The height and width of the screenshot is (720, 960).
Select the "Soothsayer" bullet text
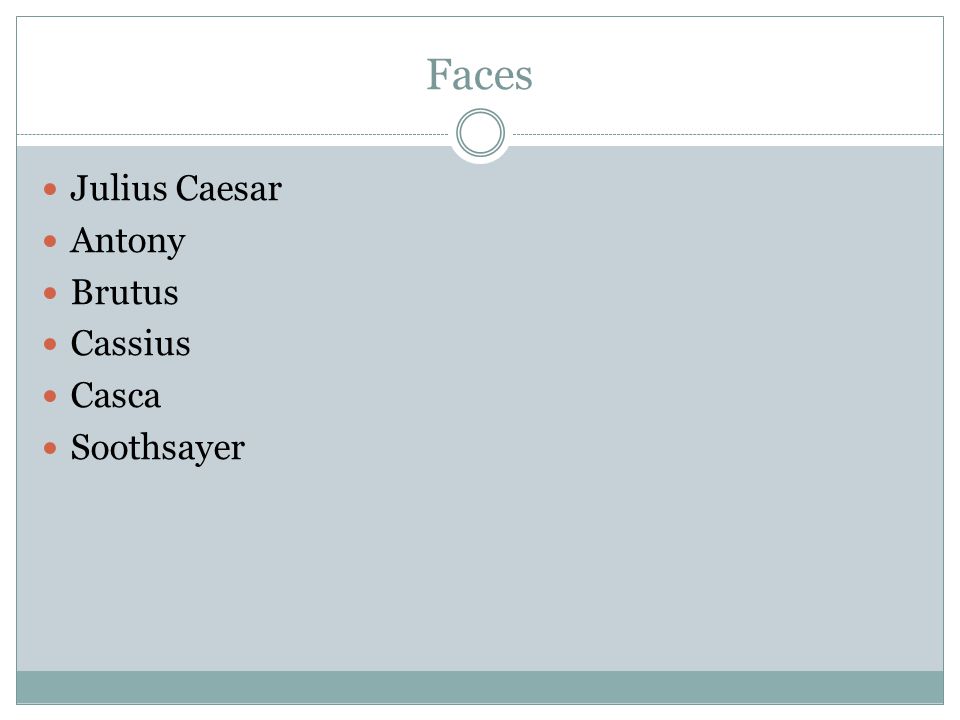click(158, 448)
